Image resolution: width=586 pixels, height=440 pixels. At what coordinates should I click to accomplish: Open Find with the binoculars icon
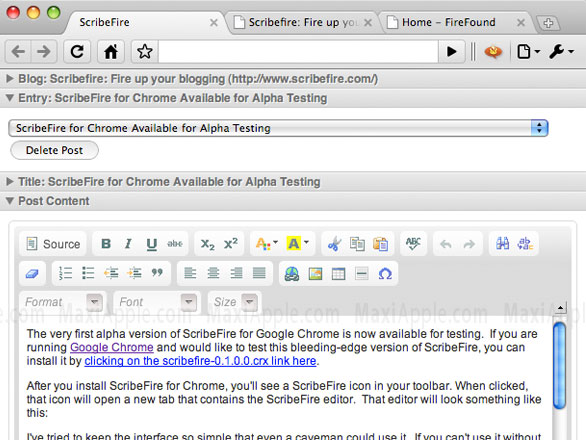pyautogui.click(x=502, y=244)
